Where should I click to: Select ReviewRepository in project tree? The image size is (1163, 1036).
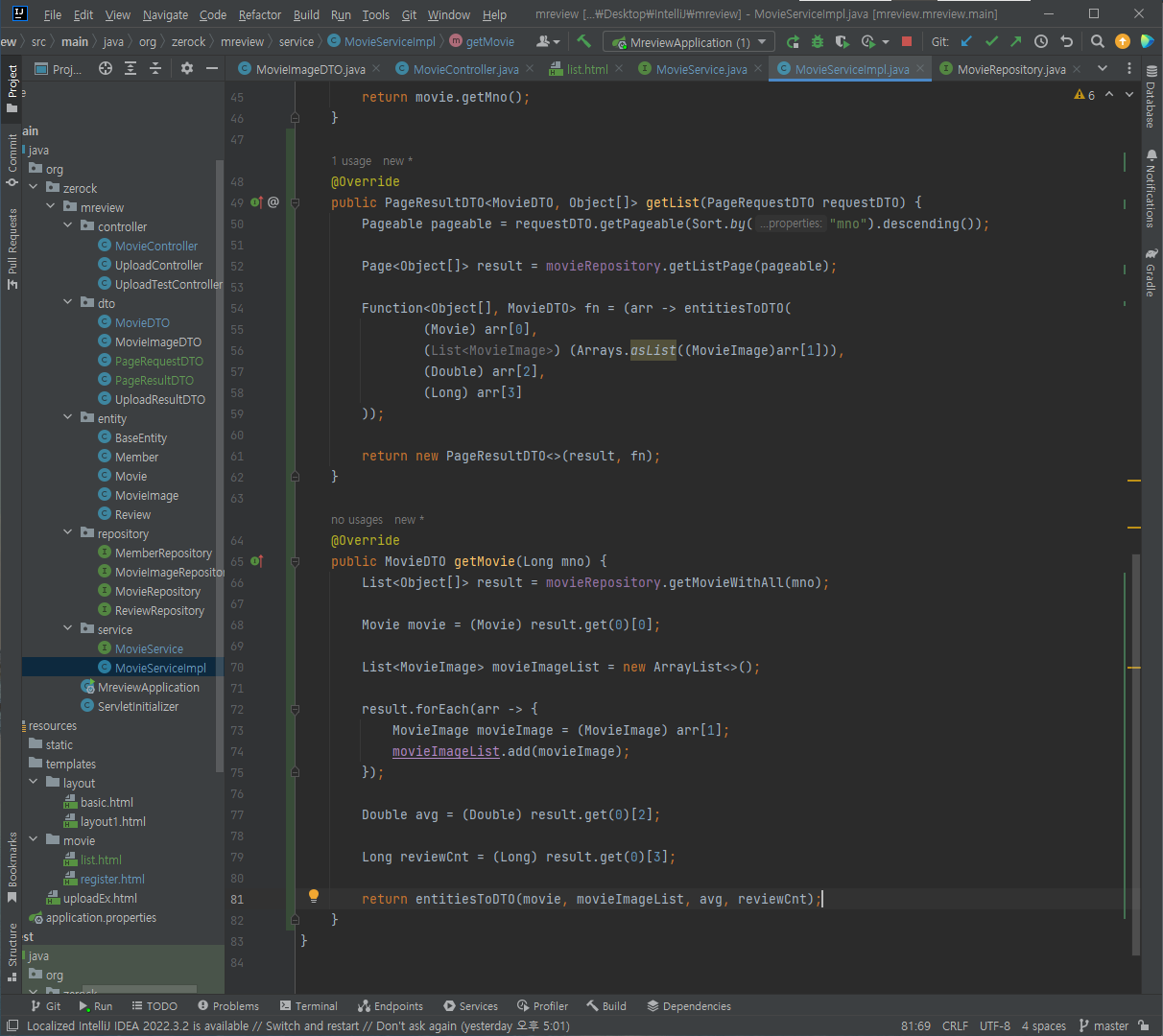(x=159, y=610)
